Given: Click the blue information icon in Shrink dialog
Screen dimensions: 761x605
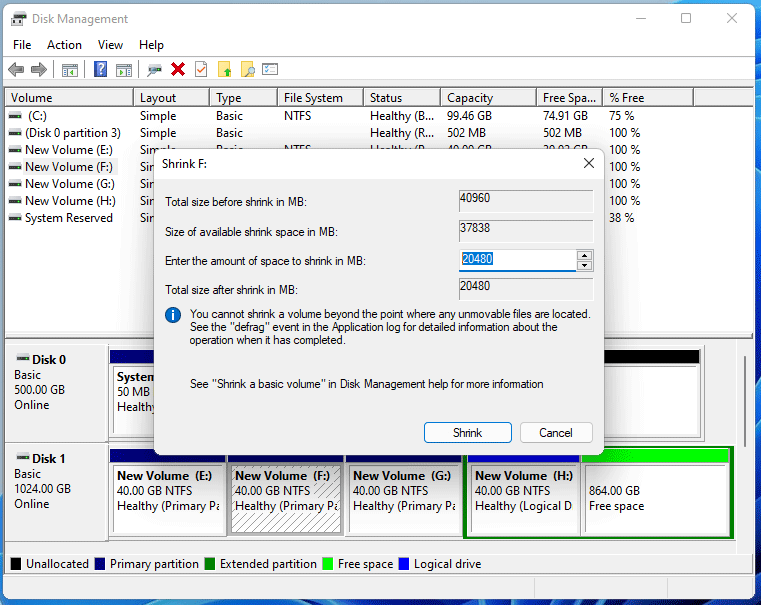Looking at the screenshot, I should (173, 315).
